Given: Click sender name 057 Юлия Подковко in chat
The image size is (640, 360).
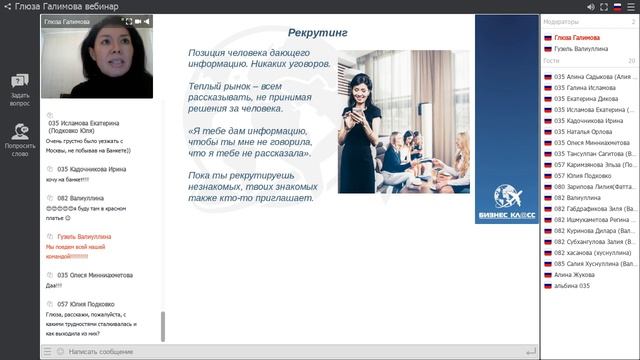Looking at the screenshot, I should [x=86, y=304].
